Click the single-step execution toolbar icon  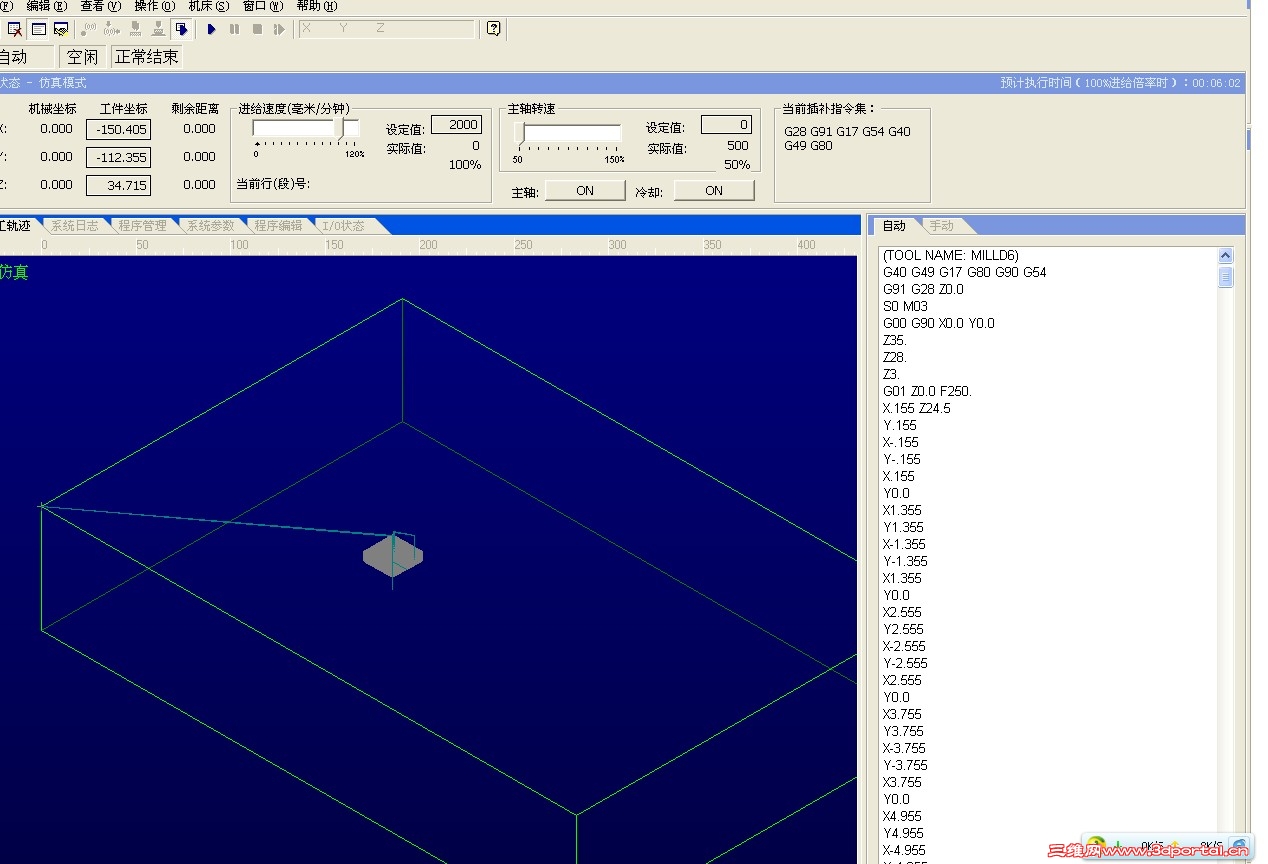[x=278, y=29]
